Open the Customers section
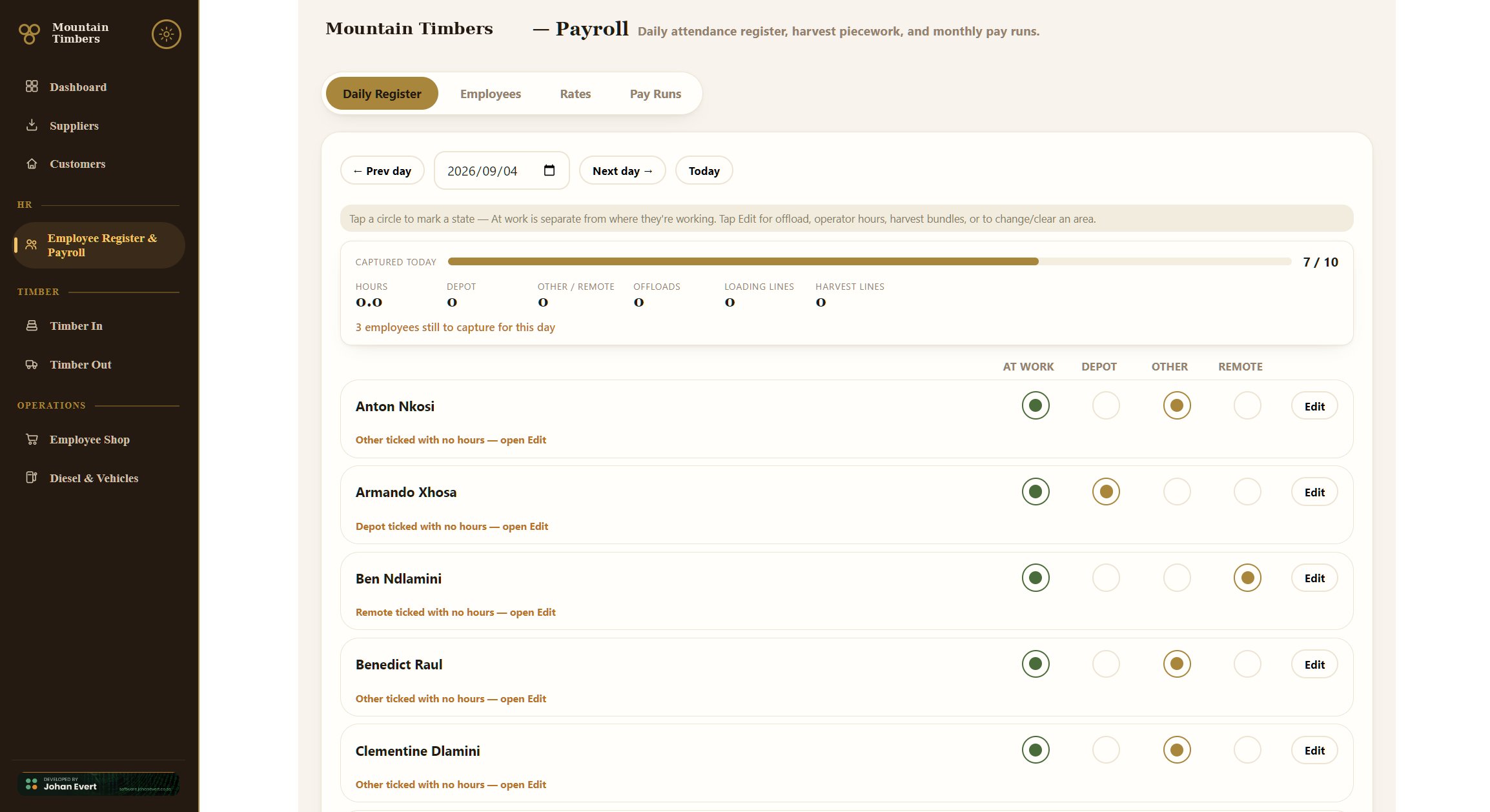Viewport: 1490px width, 812px height. point(98,164)
